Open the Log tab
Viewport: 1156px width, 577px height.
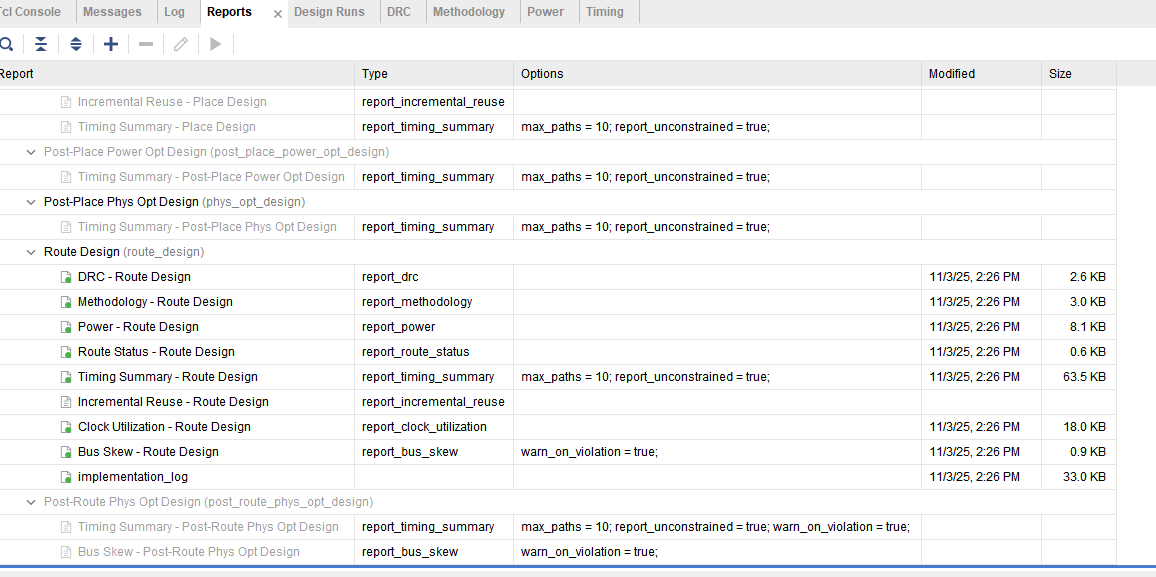pyautogui.click(x=174, y=12)
